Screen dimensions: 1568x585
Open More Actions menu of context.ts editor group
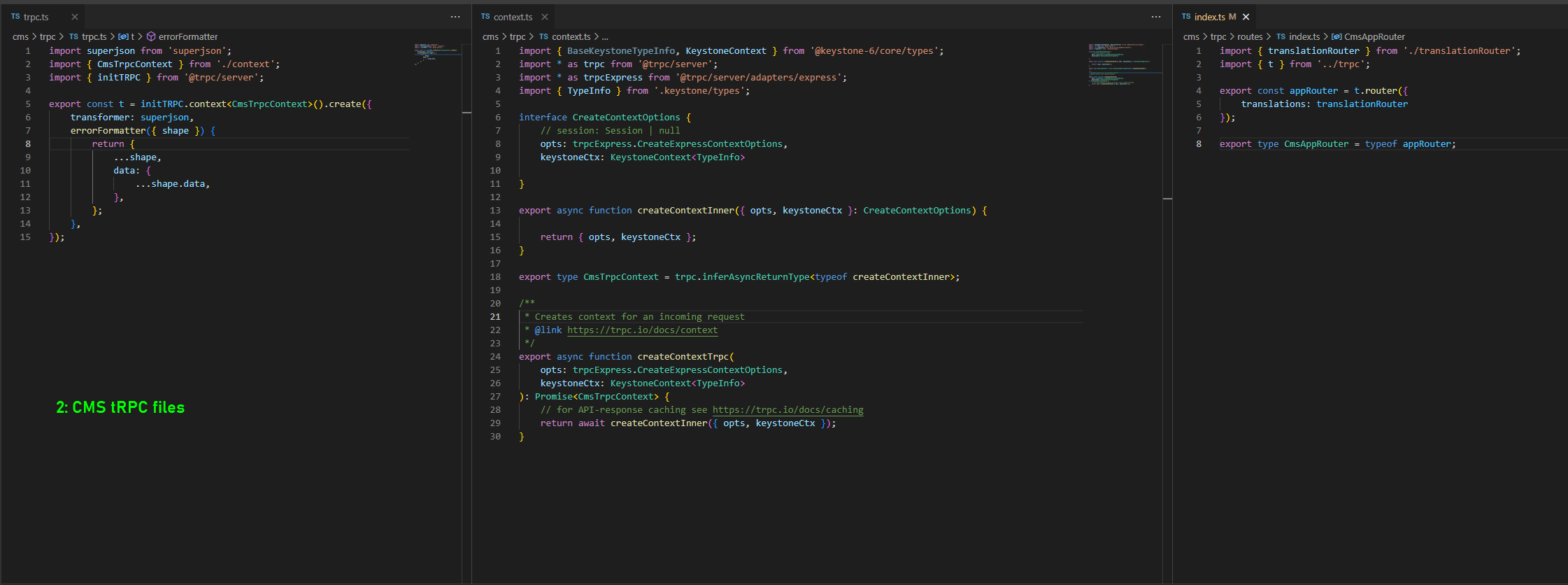(1156, 17)
